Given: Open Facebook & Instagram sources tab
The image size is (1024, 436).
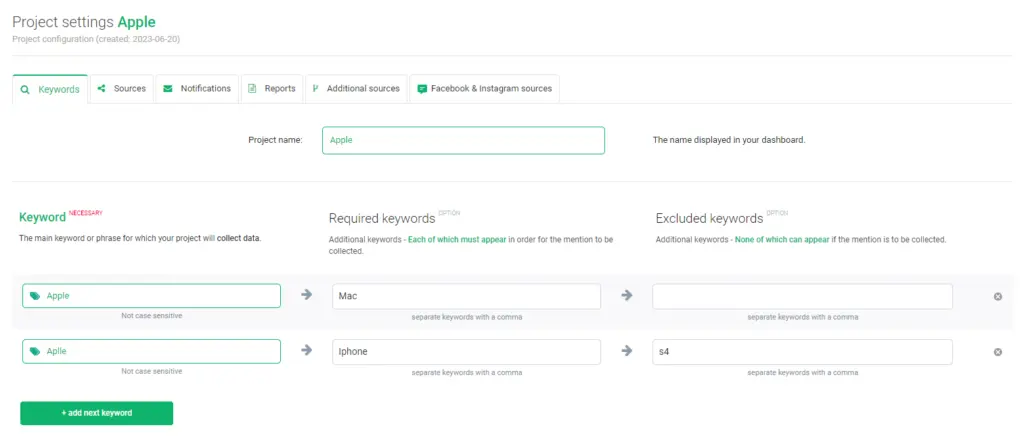Looking at the screenshot, I should point(484,88).
